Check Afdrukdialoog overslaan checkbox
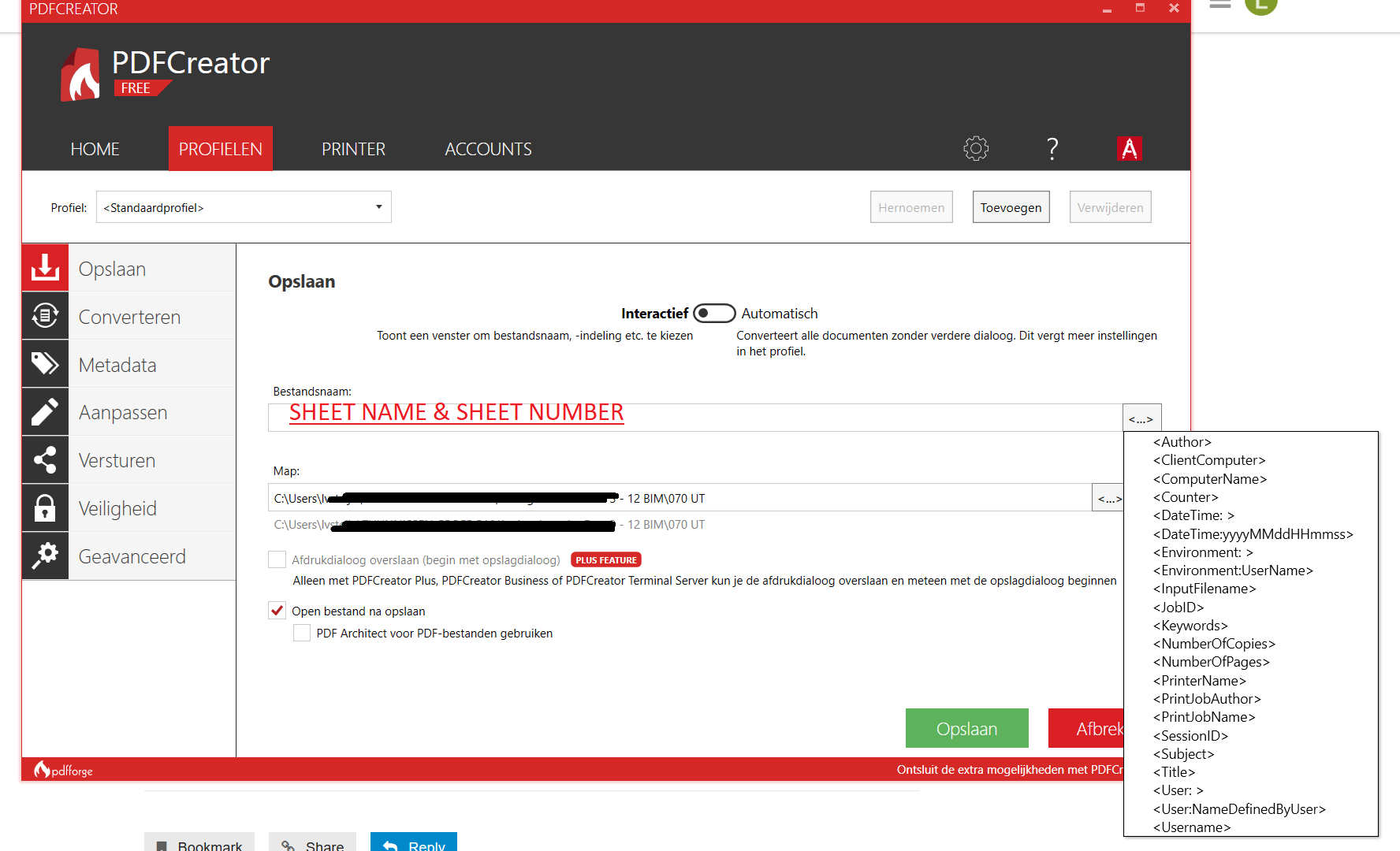Viewport: 1400px width, 851px height. [277, 559]
